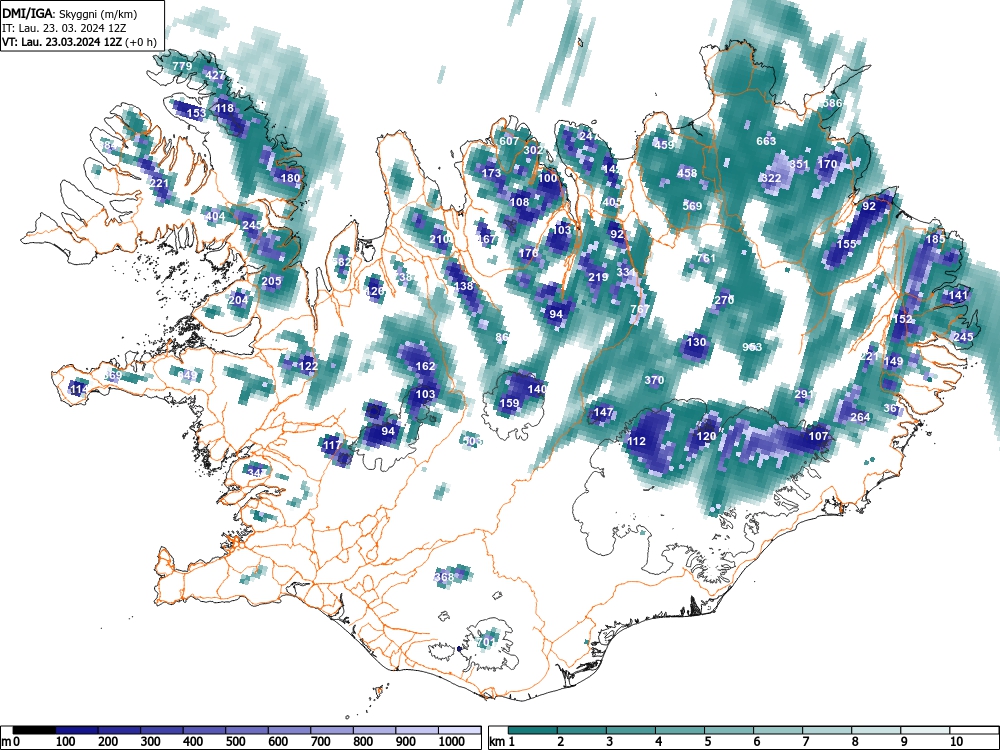Click the visibility value 153
The width and height of the screenshot is (1000, 750).
(196, 114)
